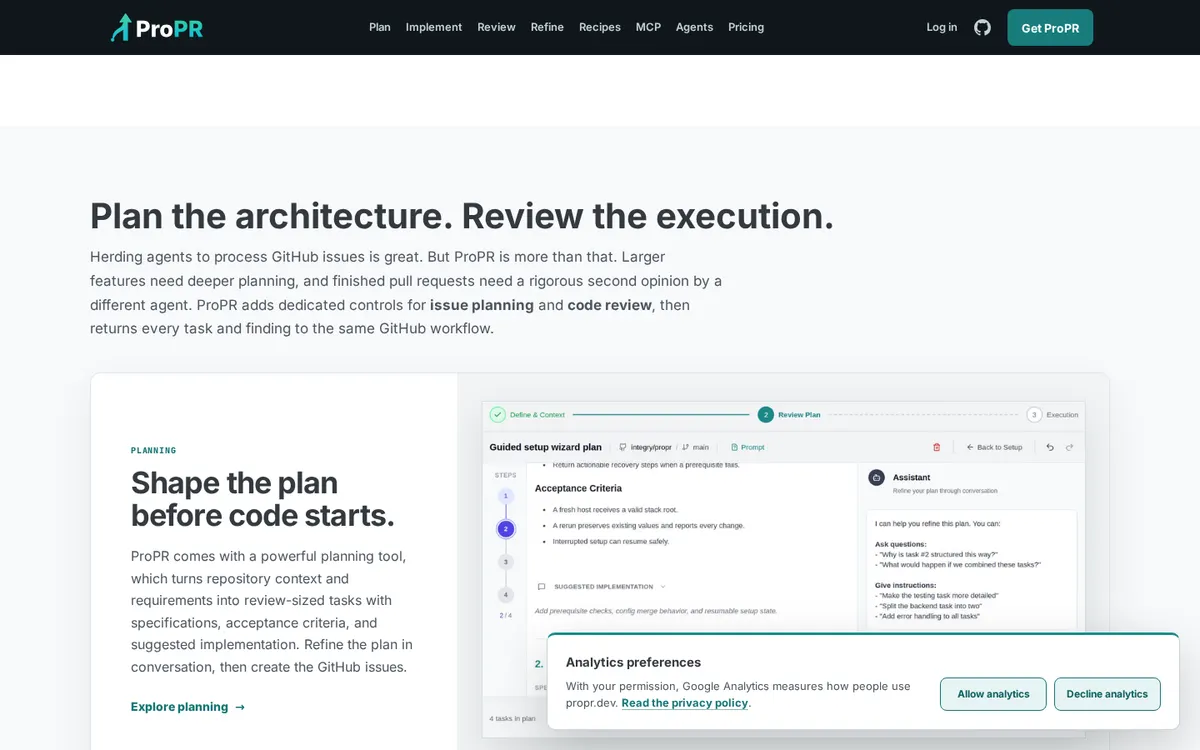The height and width of the screenshot is (750, 1200).
Task: Click the "main" branch label
Action: (701, 447)
